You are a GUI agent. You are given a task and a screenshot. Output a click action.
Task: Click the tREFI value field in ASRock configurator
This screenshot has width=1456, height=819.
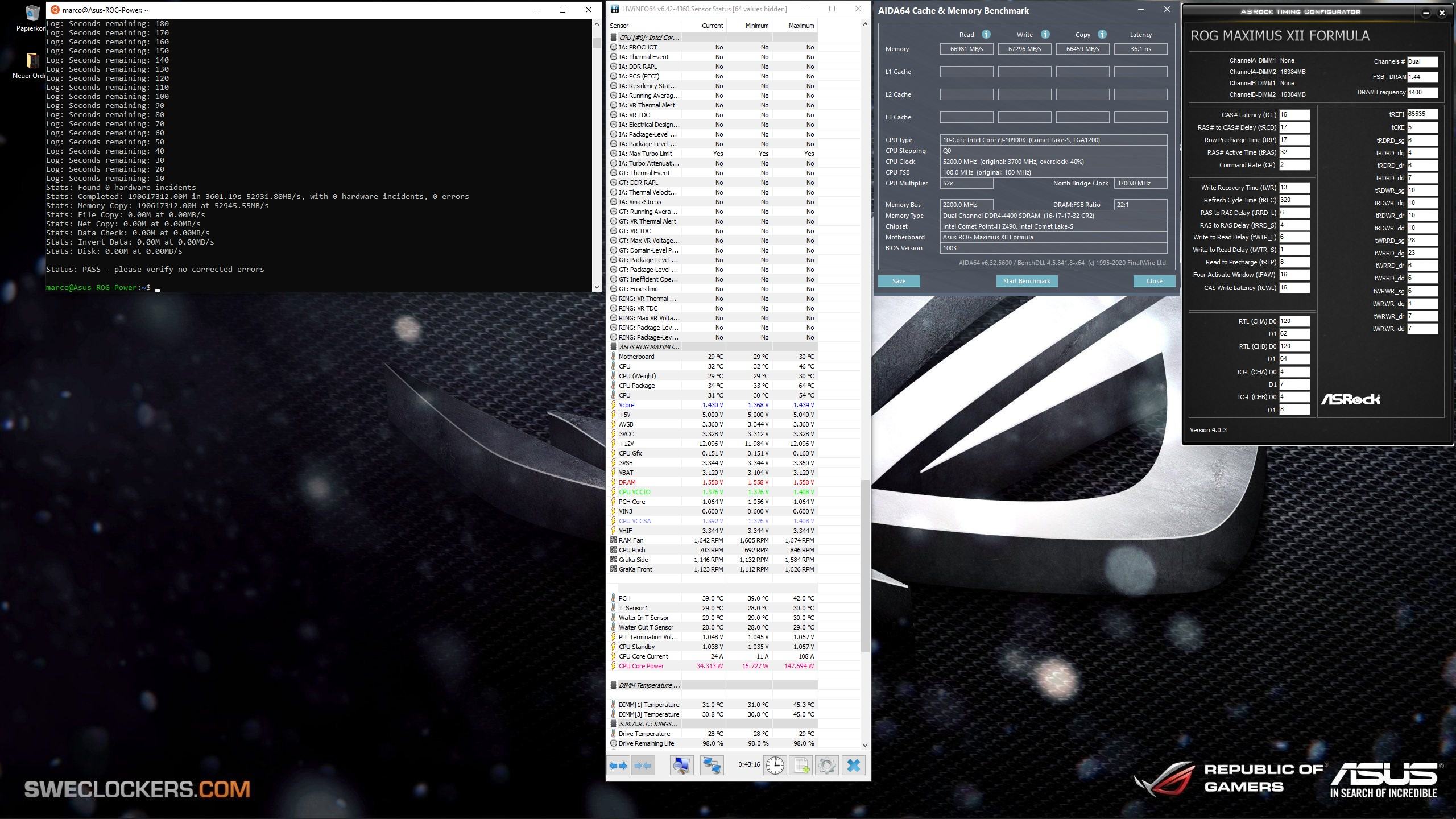[x=1422, y=114]
